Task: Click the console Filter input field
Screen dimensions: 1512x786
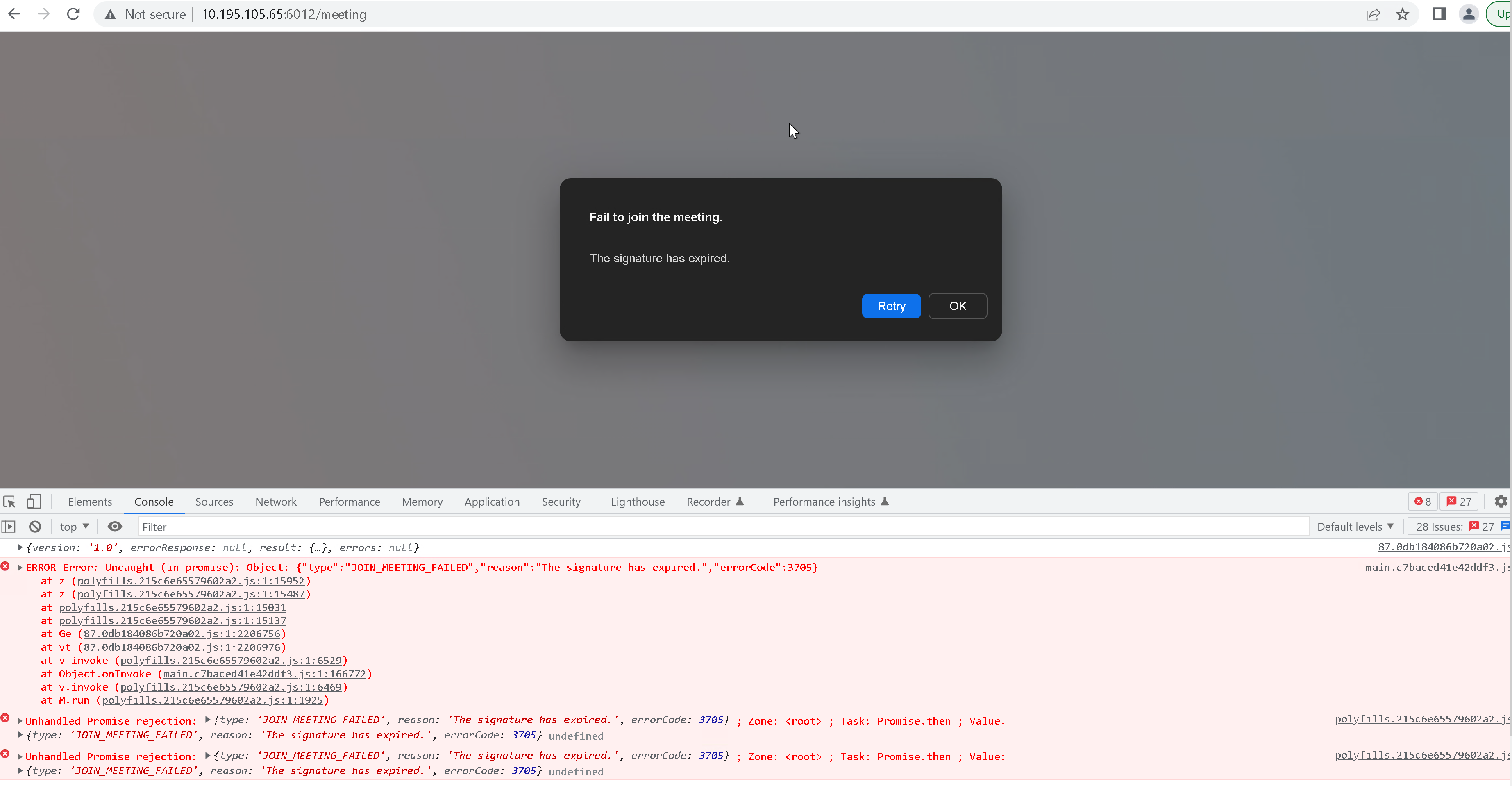Action: coord(722,527)
